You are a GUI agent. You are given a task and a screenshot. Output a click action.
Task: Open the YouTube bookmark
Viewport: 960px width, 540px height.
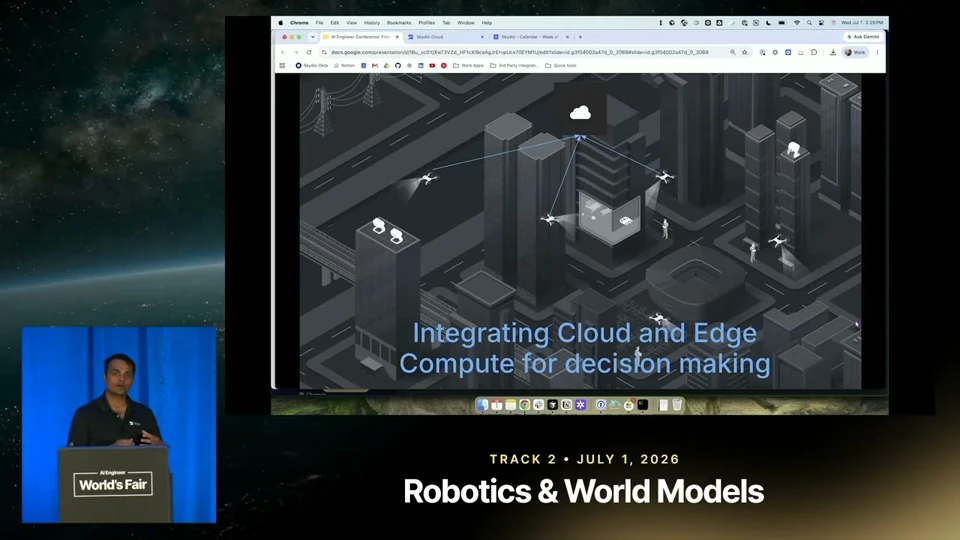pos(432,66)
